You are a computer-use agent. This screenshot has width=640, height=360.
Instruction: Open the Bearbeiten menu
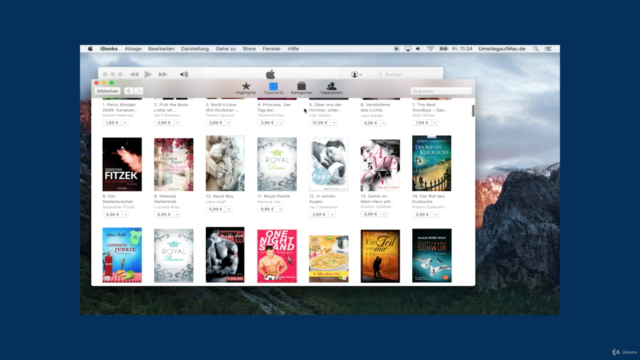click(x=161, y=49)
